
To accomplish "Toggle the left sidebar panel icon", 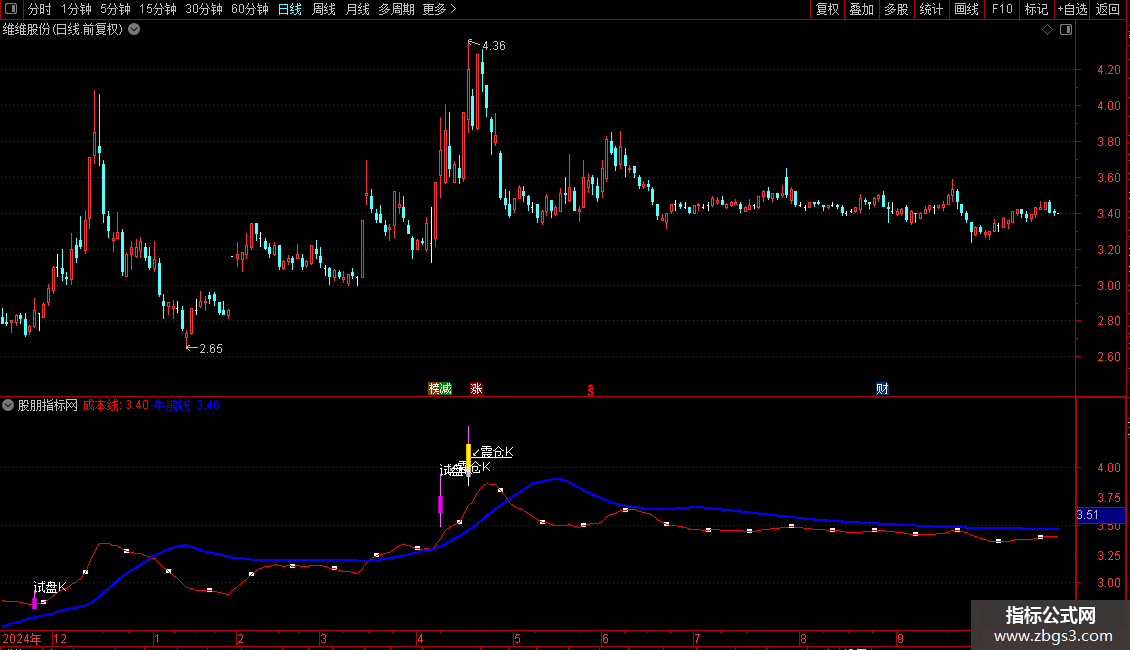I will coord(11,9).
